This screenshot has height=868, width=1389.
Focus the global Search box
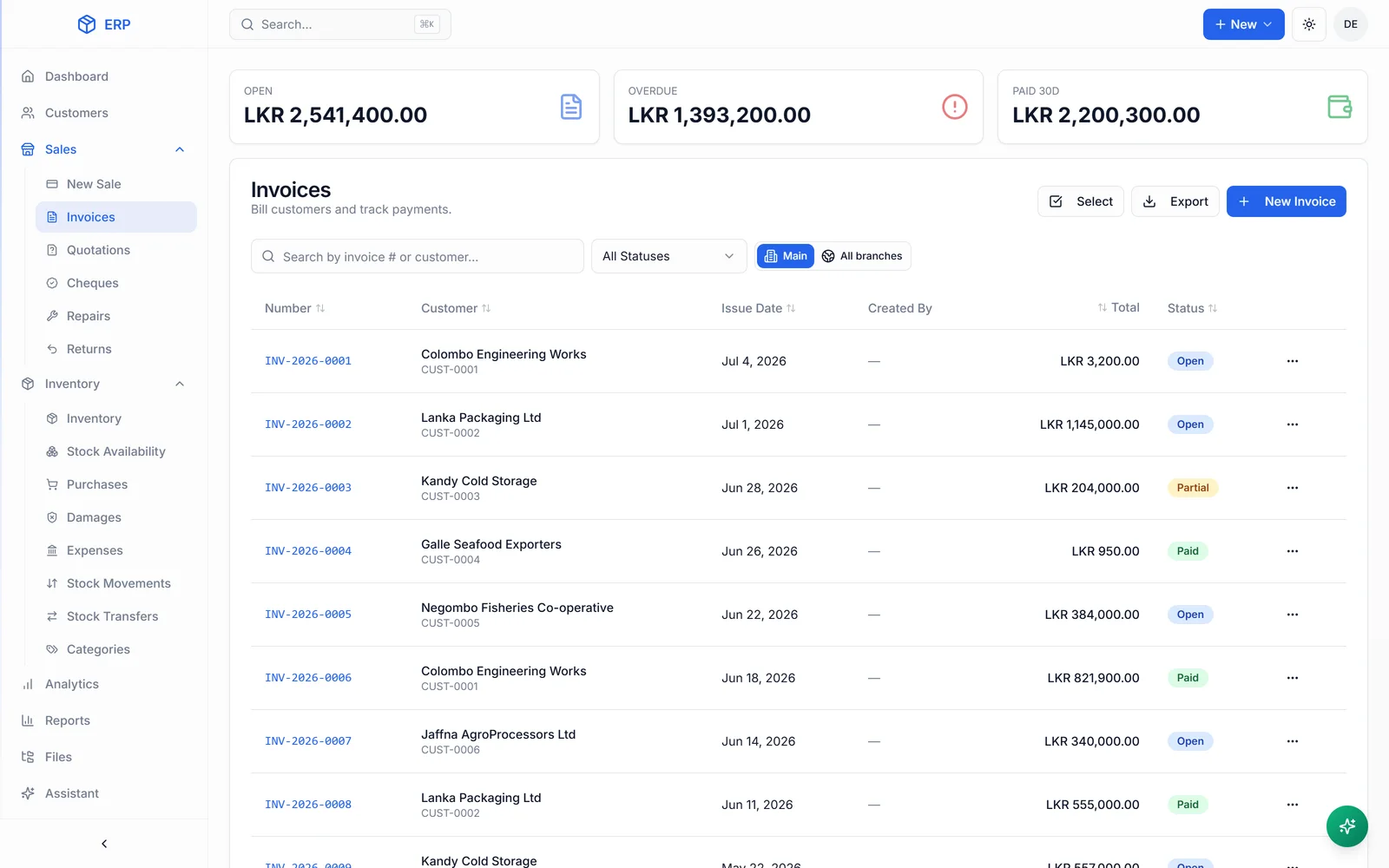tap(339, 24)
